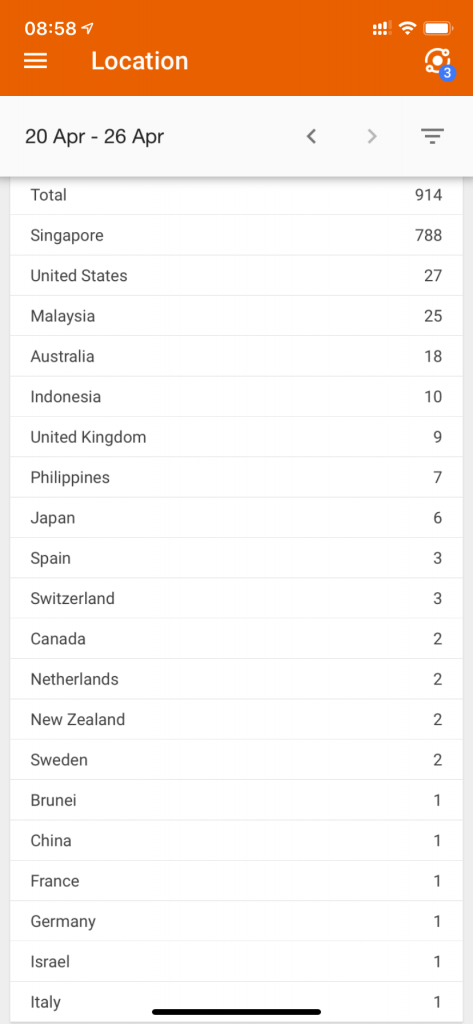This screenshot has height=1024, width=473.
Task: Open the United Kingdom entry
Action: (236, 437)
